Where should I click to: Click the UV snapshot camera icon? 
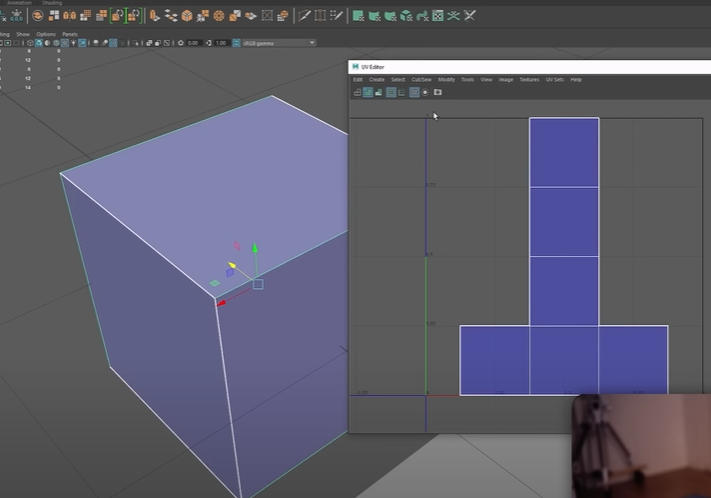(437, 92)
